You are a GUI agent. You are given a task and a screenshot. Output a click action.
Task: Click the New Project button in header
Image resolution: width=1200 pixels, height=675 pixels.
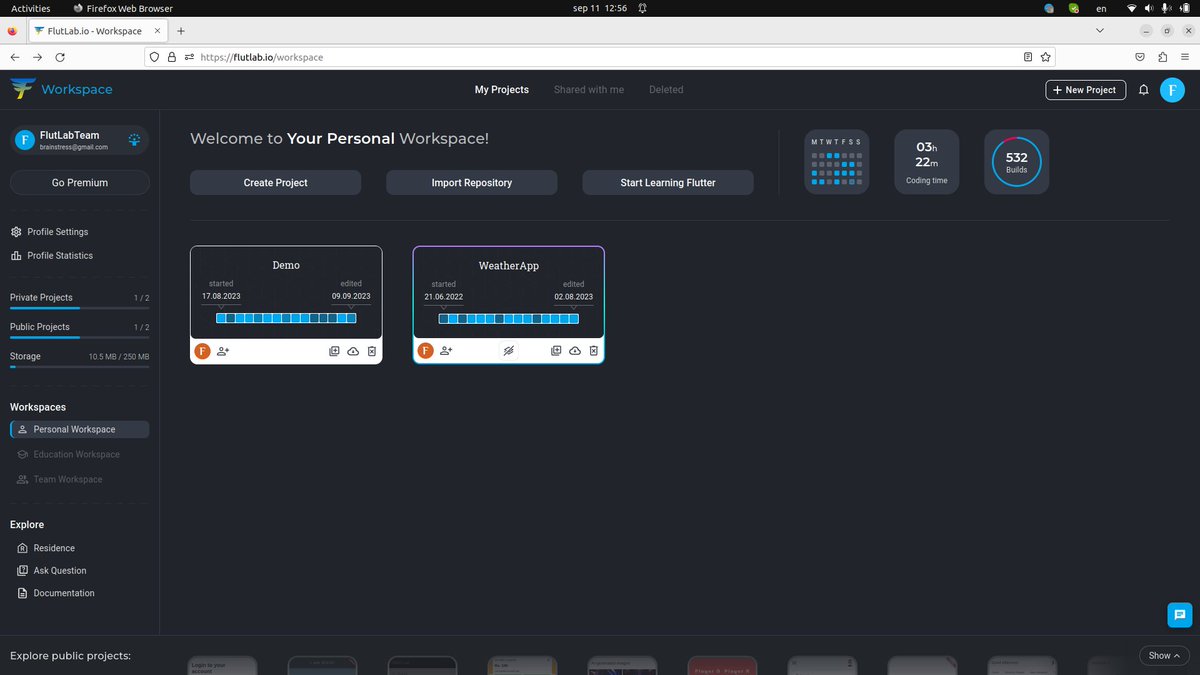1086,90
